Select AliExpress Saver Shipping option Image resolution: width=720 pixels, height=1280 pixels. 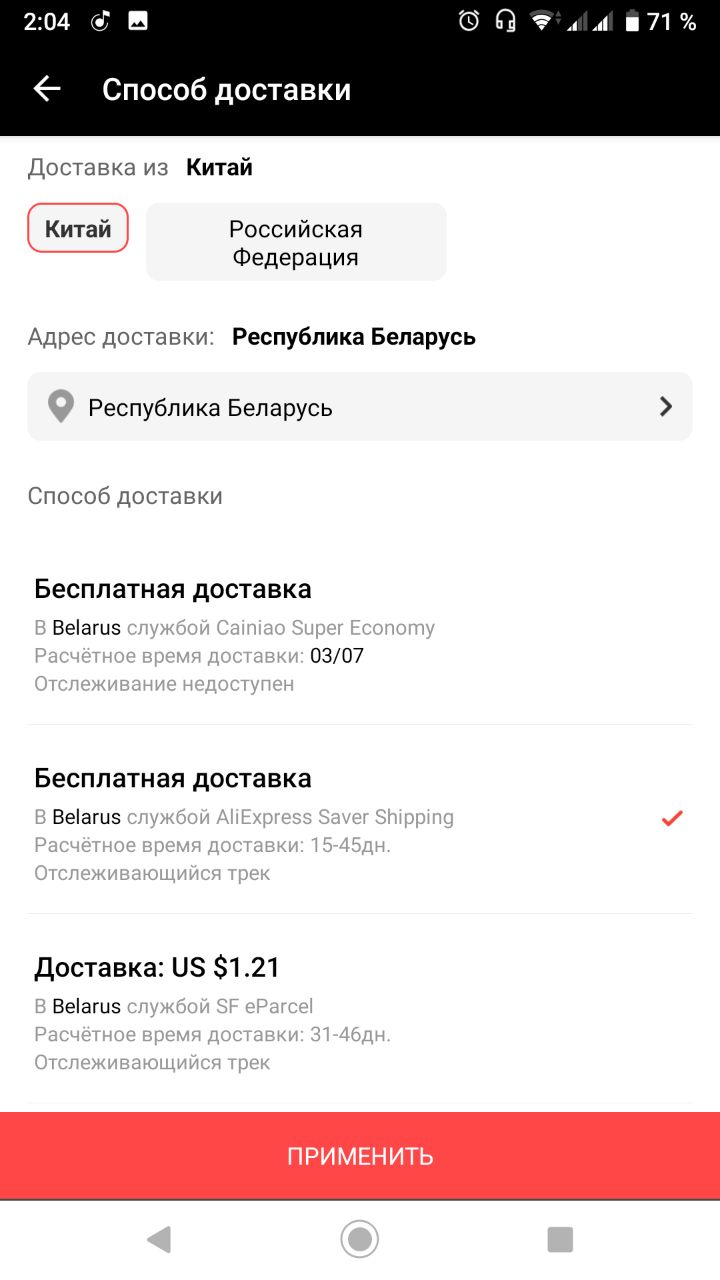(360, 820)
